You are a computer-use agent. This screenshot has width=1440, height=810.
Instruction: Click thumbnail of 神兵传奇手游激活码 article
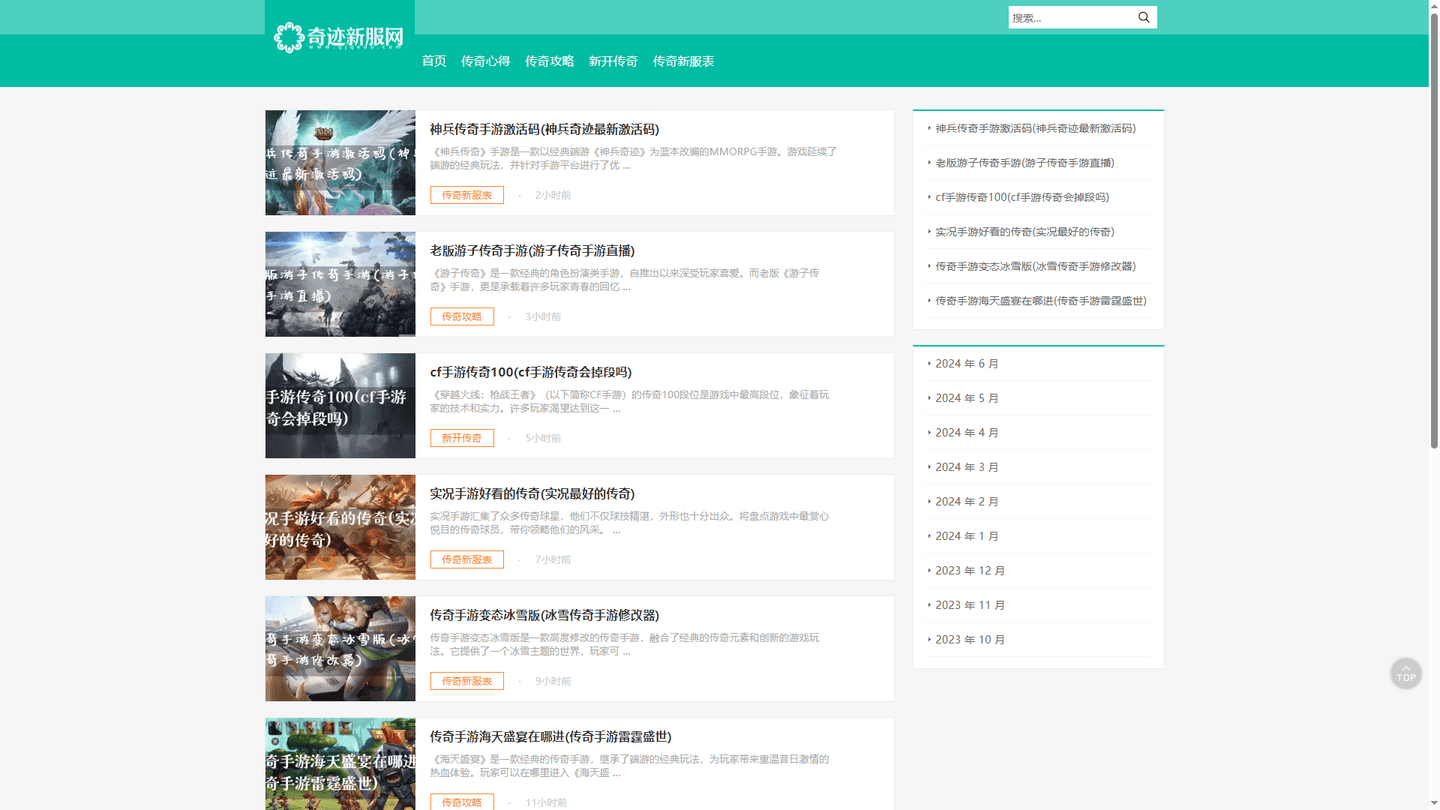(x=340, y=162)
